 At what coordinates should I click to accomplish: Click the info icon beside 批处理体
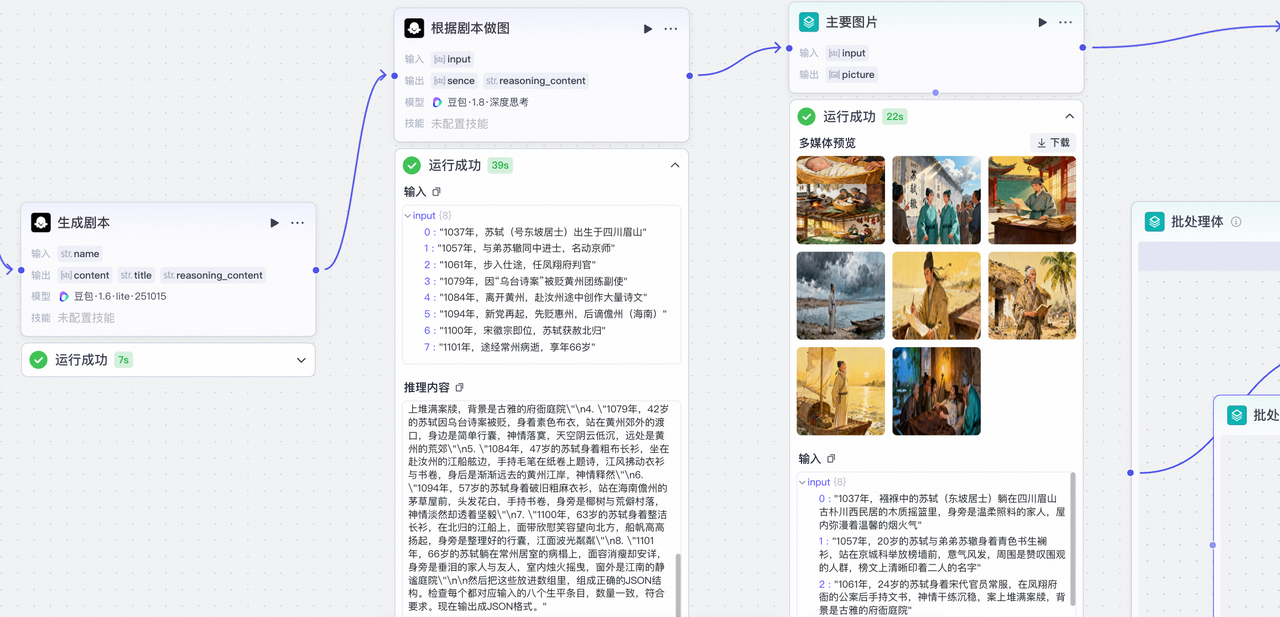1236,222
